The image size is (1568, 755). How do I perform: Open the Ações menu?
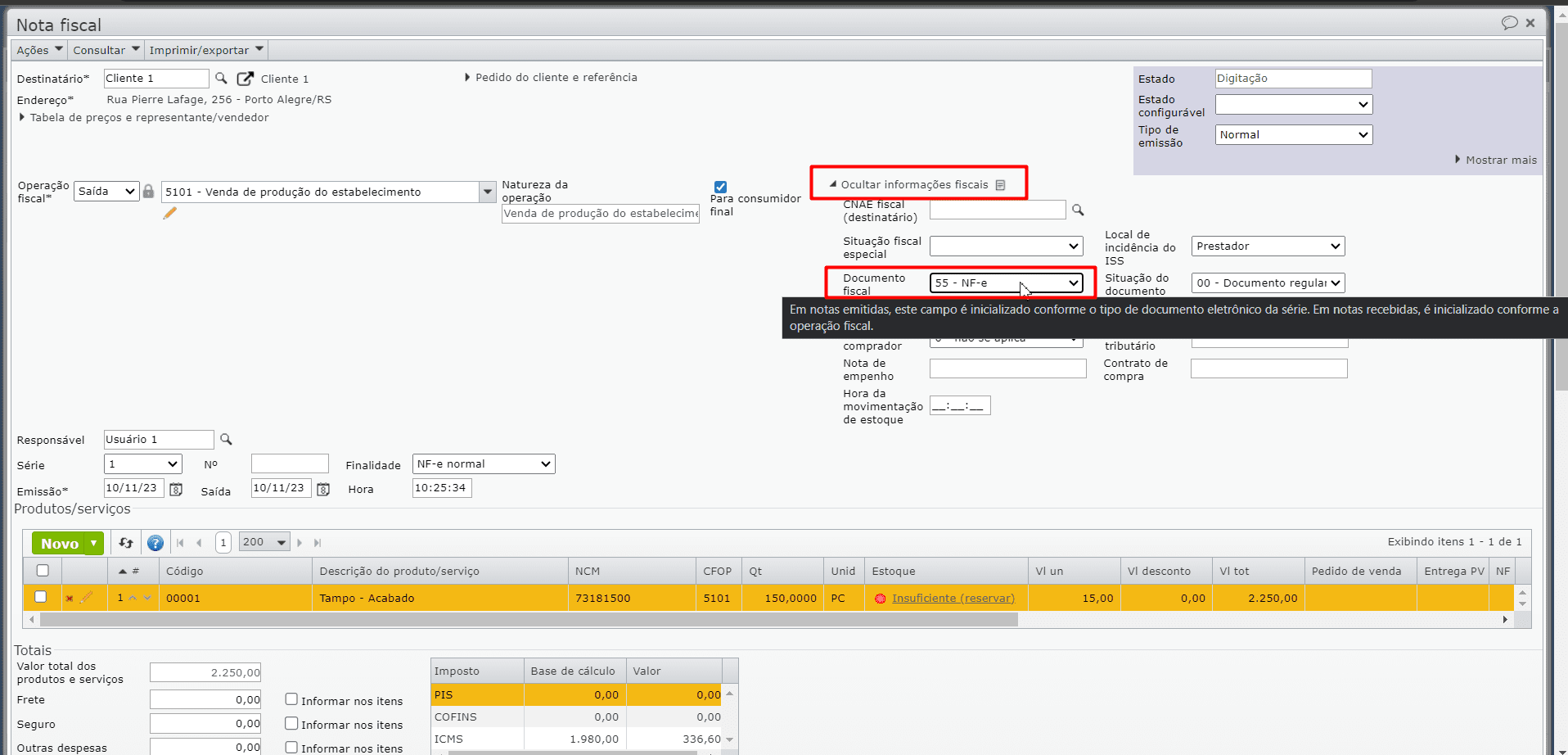39,50
